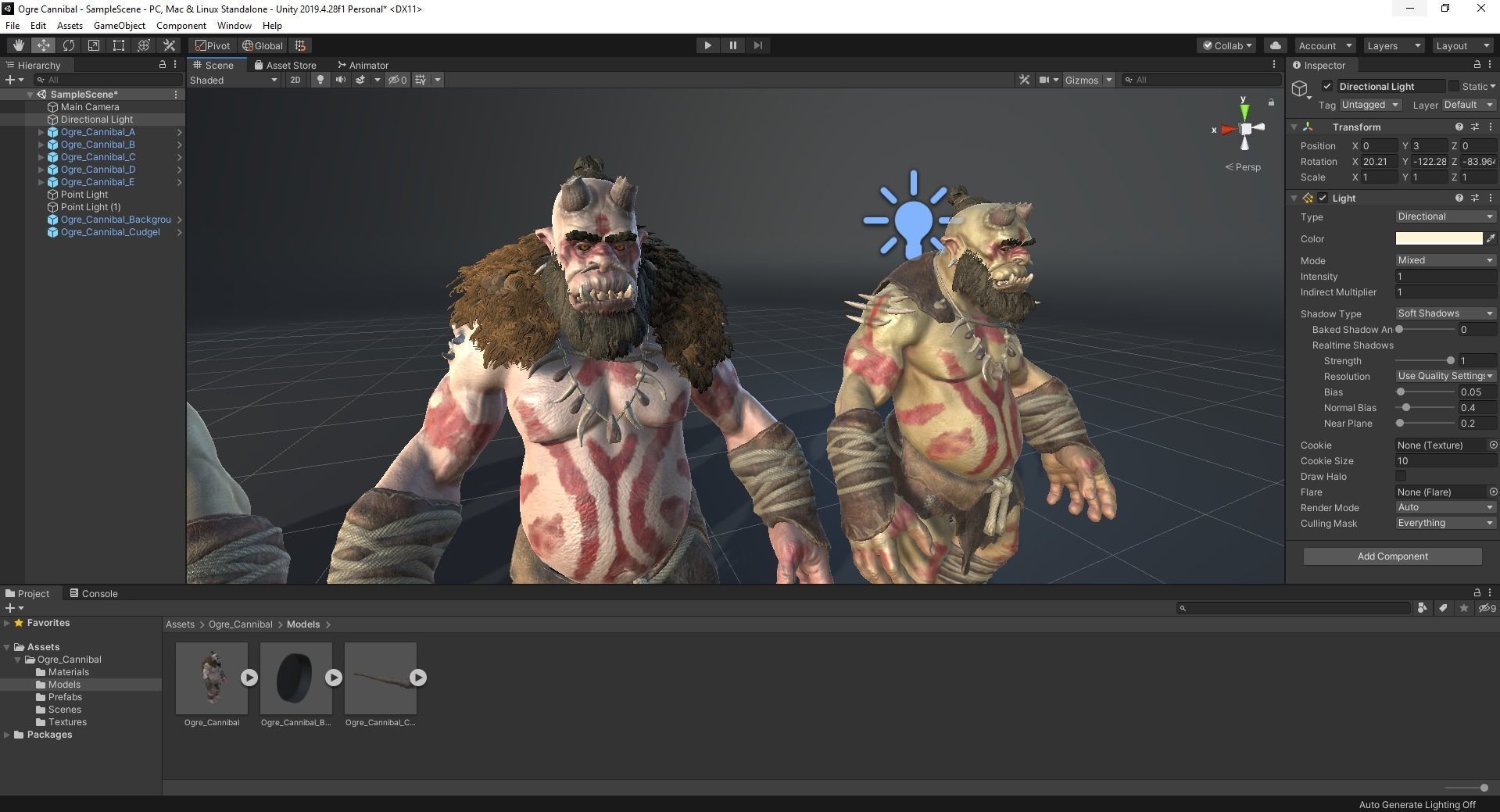Open Shaded draw mode dropdown
The image size is (1500, 812).
click(x=234, y=80)
